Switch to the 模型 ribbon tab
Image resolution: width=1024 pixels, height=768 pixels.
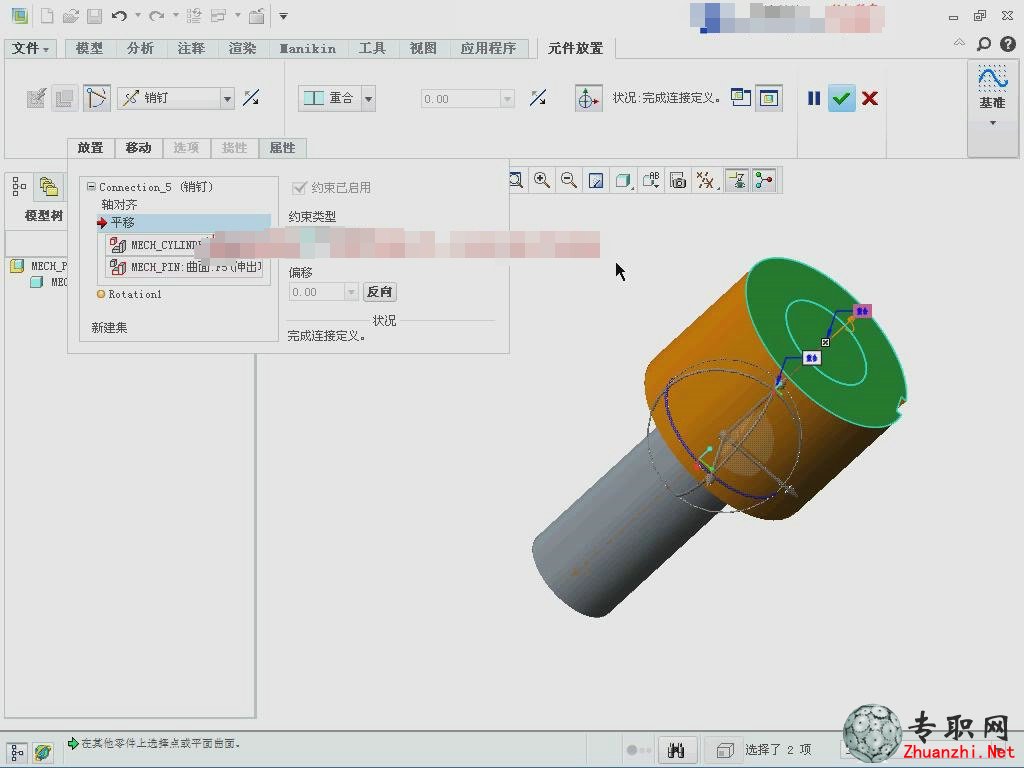[x=89, y=48]
